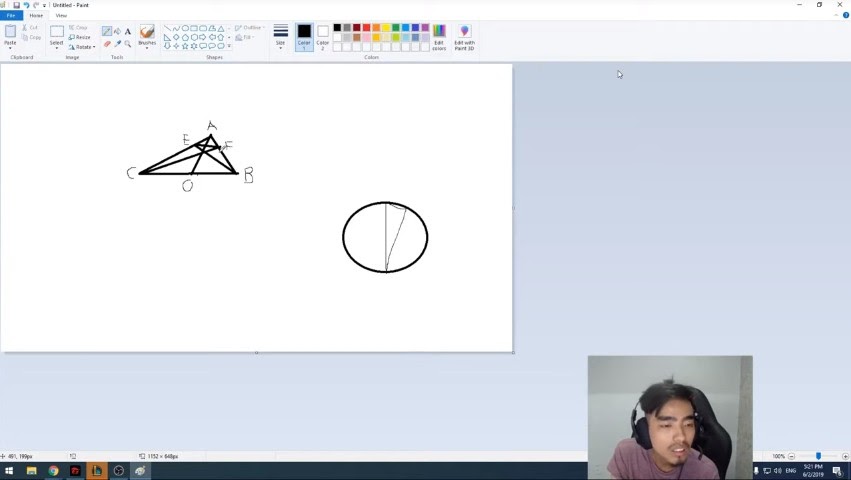Select the Eraser tool

(x=107, y=43)
